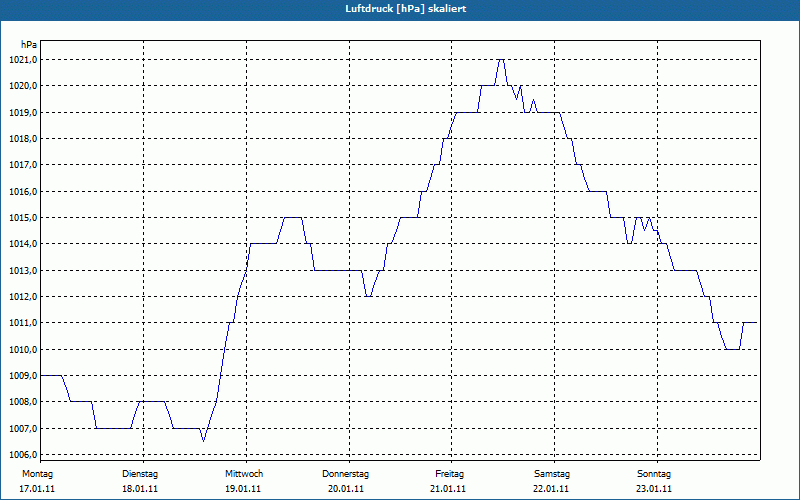Screen dimensions: 800x500
Task: Click the date 21.01.11
Action: (x=448, y=489)
